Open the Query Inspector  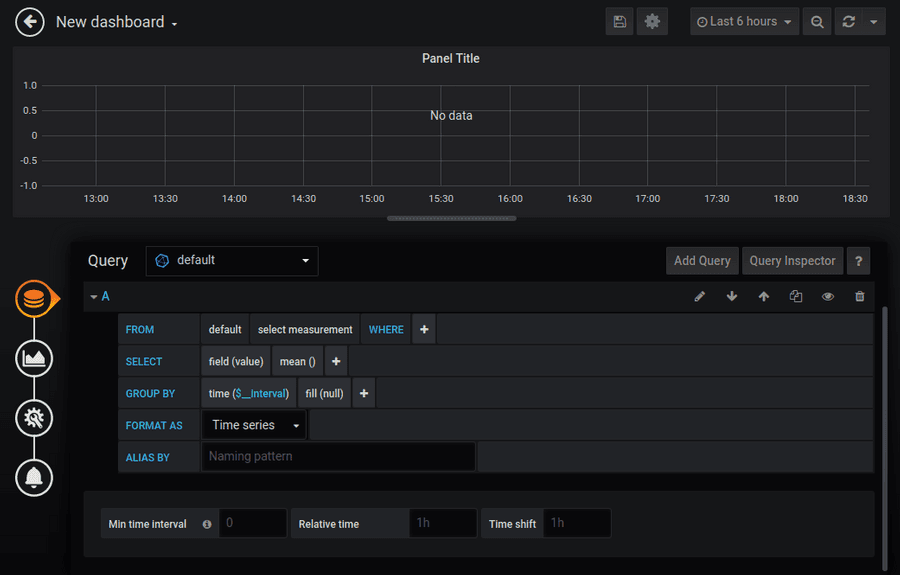(792, 261)
